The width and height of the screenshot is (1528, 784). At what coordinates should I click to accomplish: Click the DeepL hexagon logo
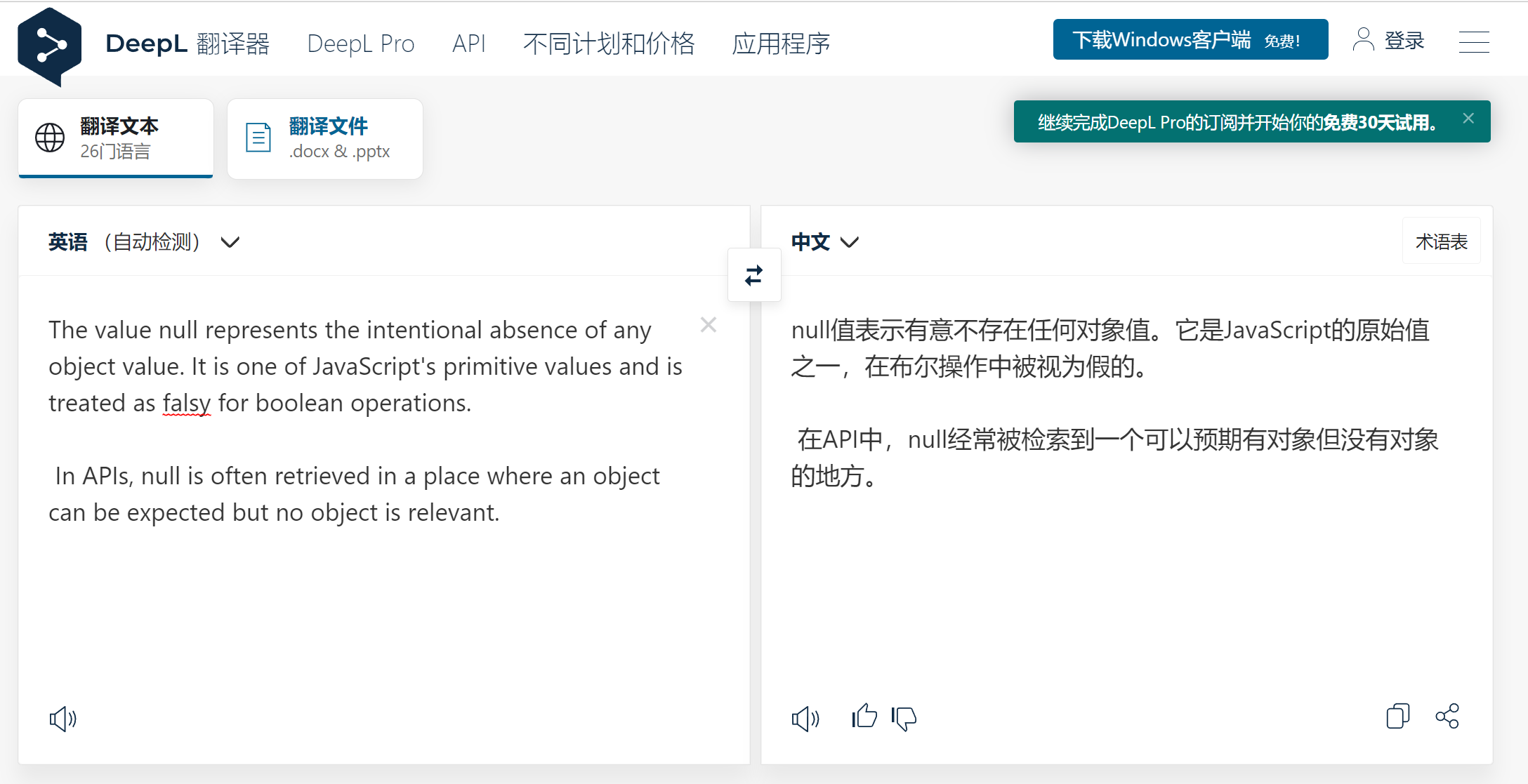pyautogui.click(x=49, y=46)
